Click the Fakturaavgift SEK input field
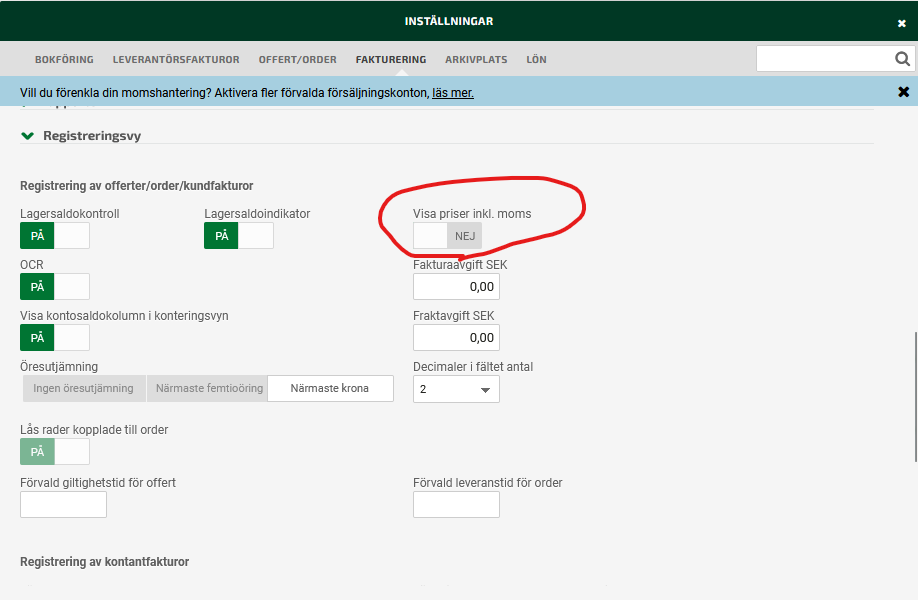Viewport: 918px width, 600px height. 456,287
